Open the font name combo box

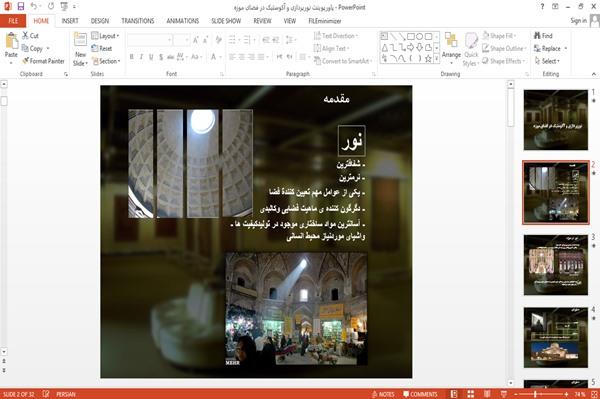click(150, 40)
